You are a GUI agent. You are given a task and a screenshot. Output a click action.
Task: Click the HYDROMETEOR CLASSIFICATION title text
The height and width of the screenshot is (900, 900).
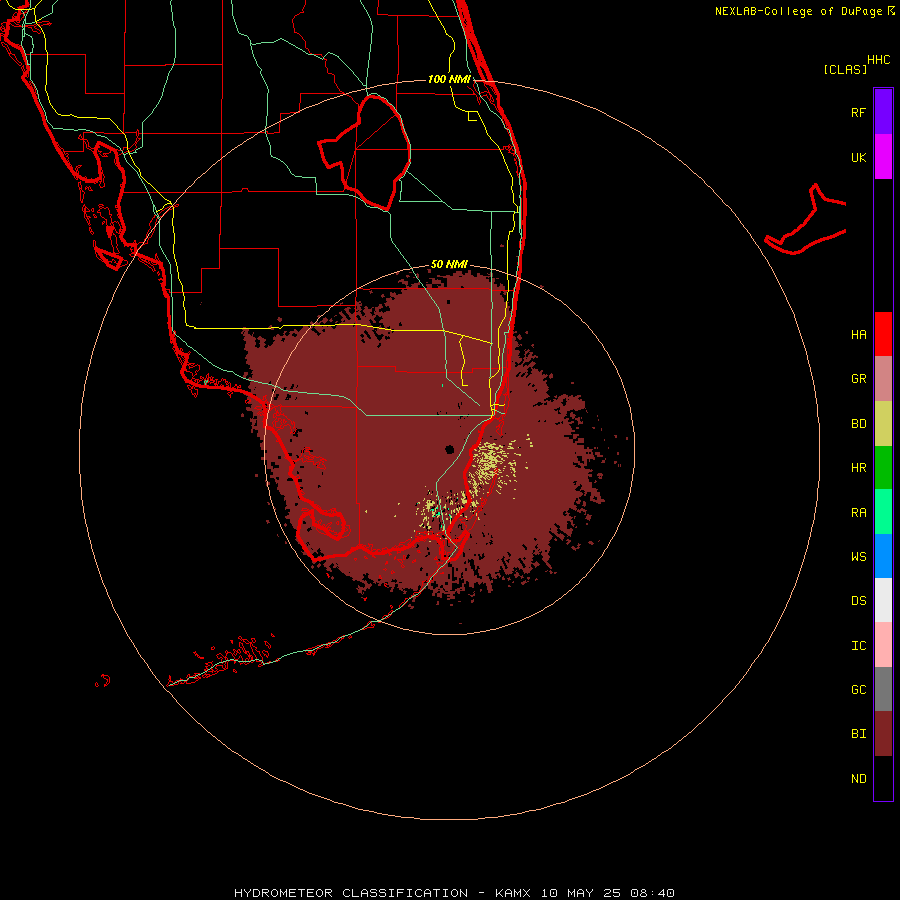pos(351,893)
